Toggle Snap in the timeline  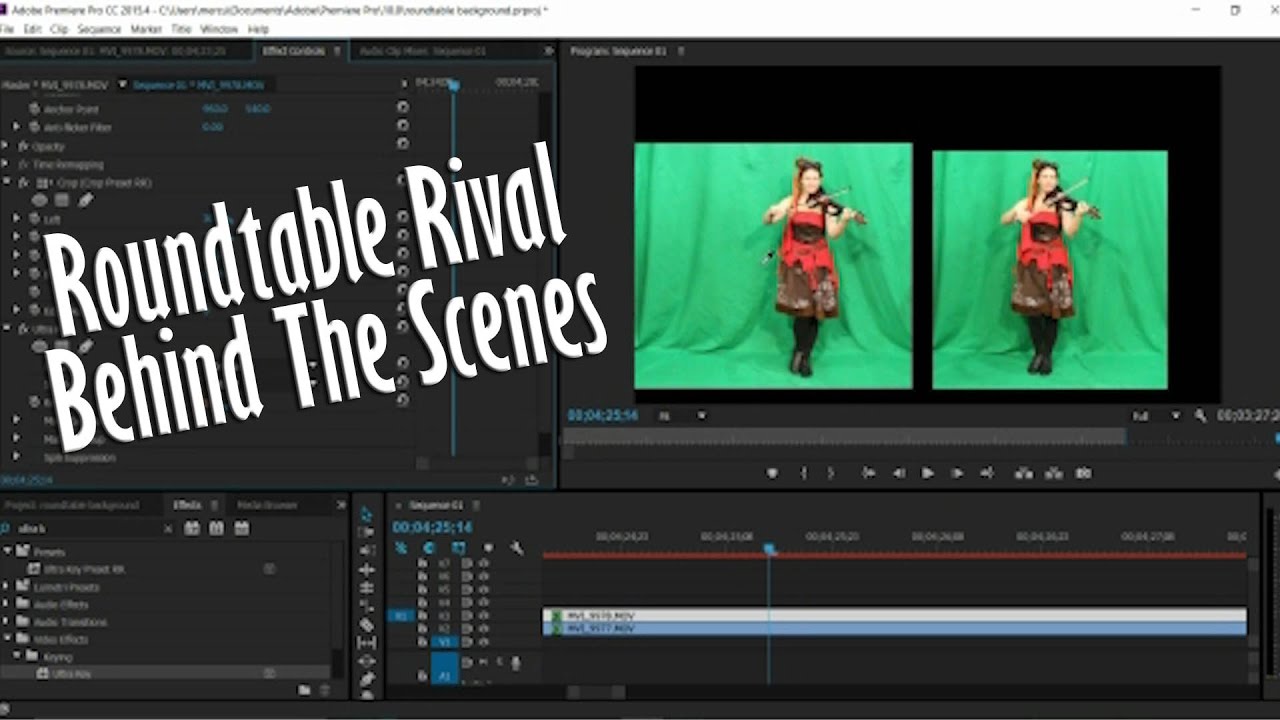pos(430,548)
